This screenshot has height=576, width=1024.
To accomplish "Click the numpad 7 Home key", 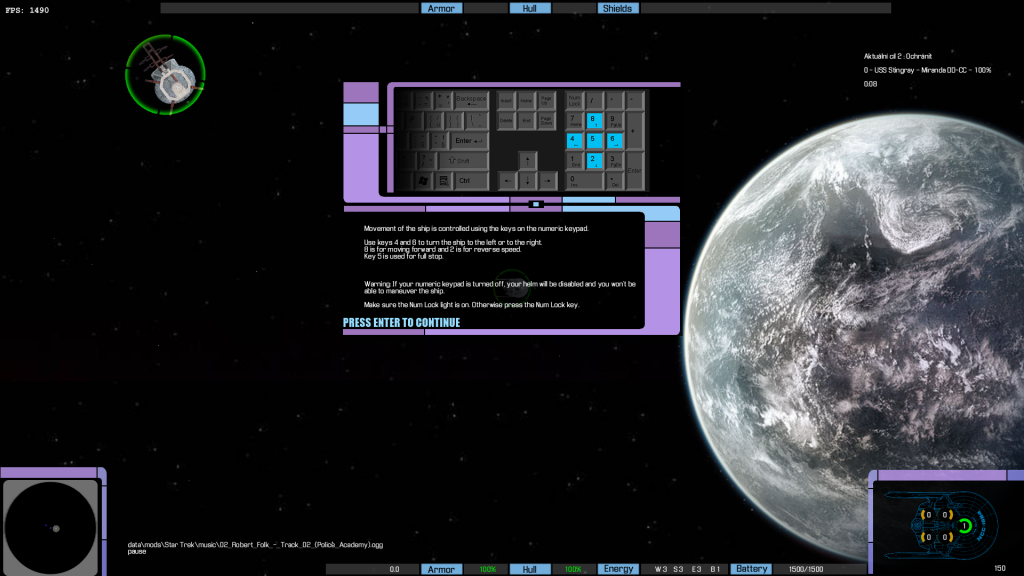I will point(575,121).
